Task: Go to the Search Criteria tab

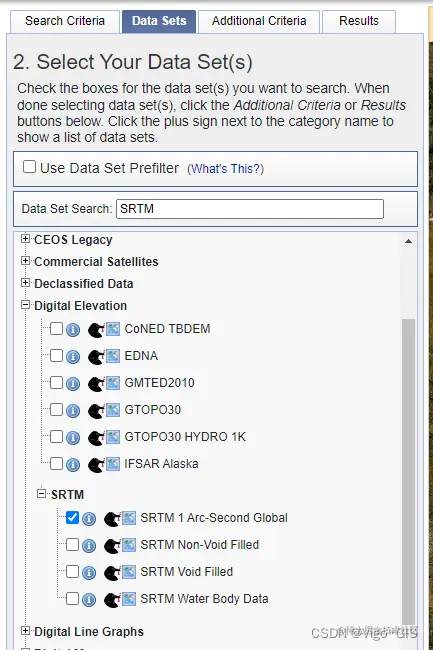Action: 65,21
